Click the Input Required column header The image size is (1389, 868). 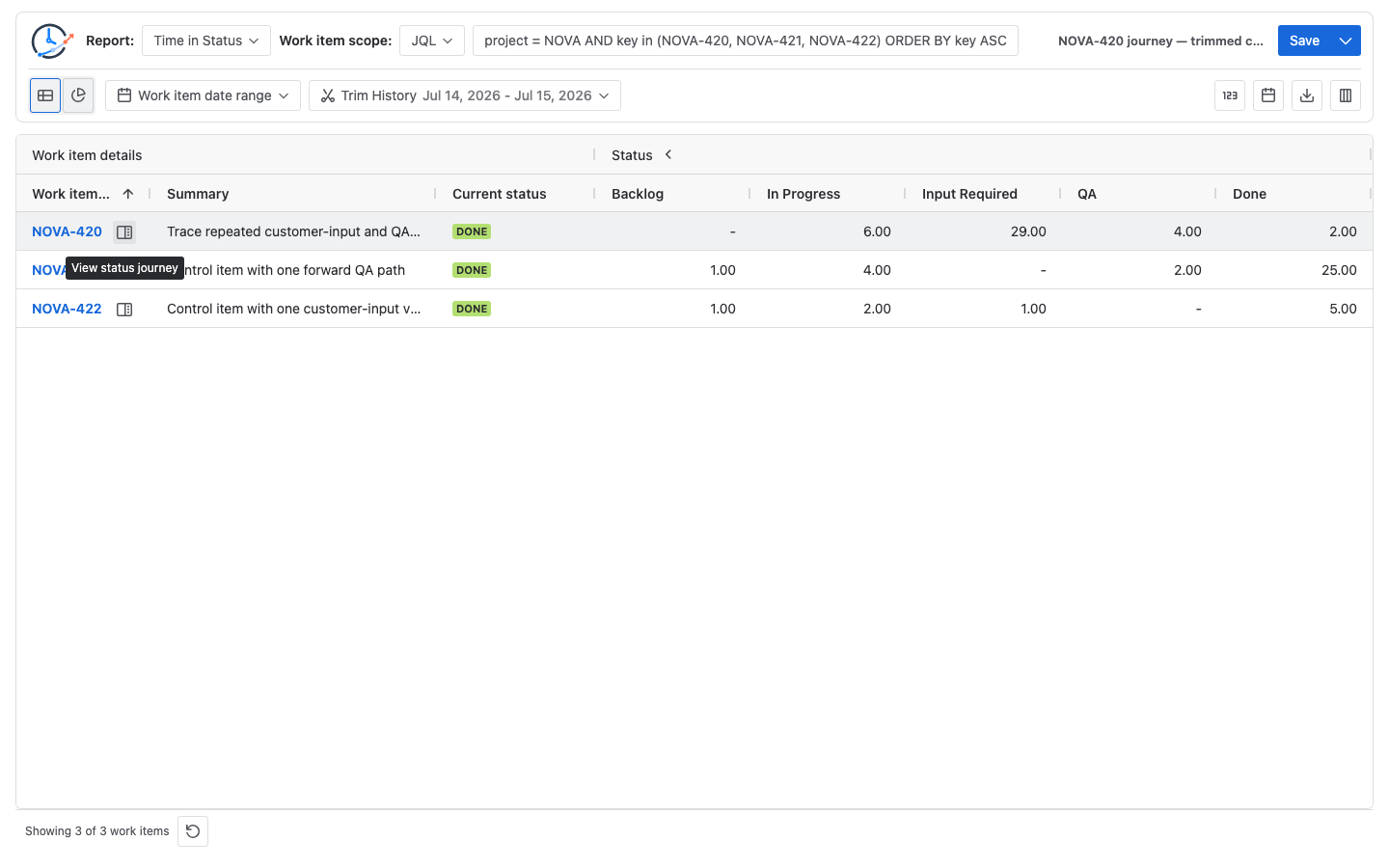coord(969,194)
